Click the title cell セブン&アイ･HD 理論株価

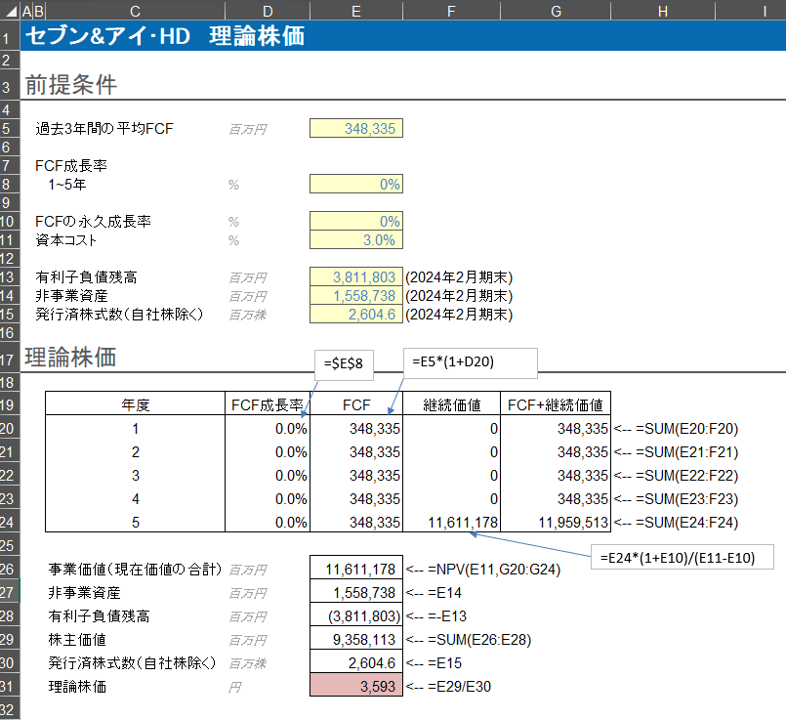click(x=165, y=36)
